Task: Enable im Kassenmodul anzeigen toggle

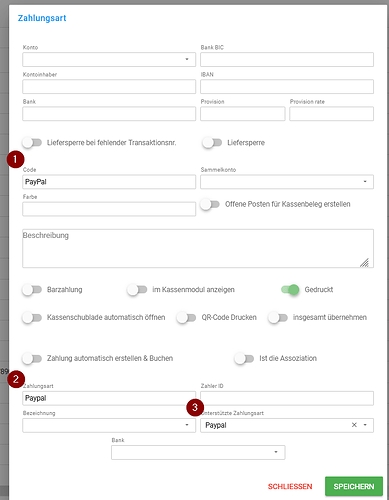Action: (137, 290)
